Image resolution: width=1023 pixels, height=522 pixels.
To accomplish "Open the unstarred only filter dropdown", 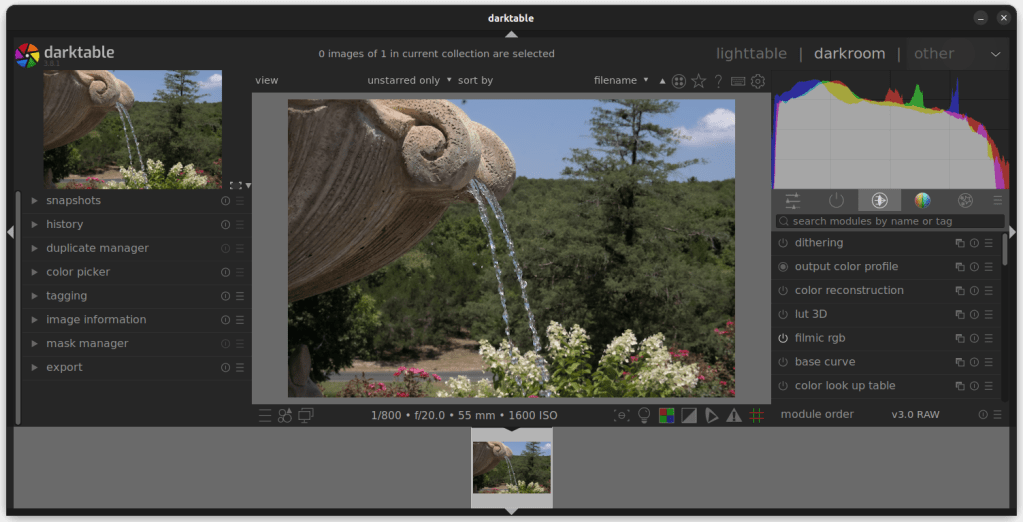I will (x=409, y=80).
